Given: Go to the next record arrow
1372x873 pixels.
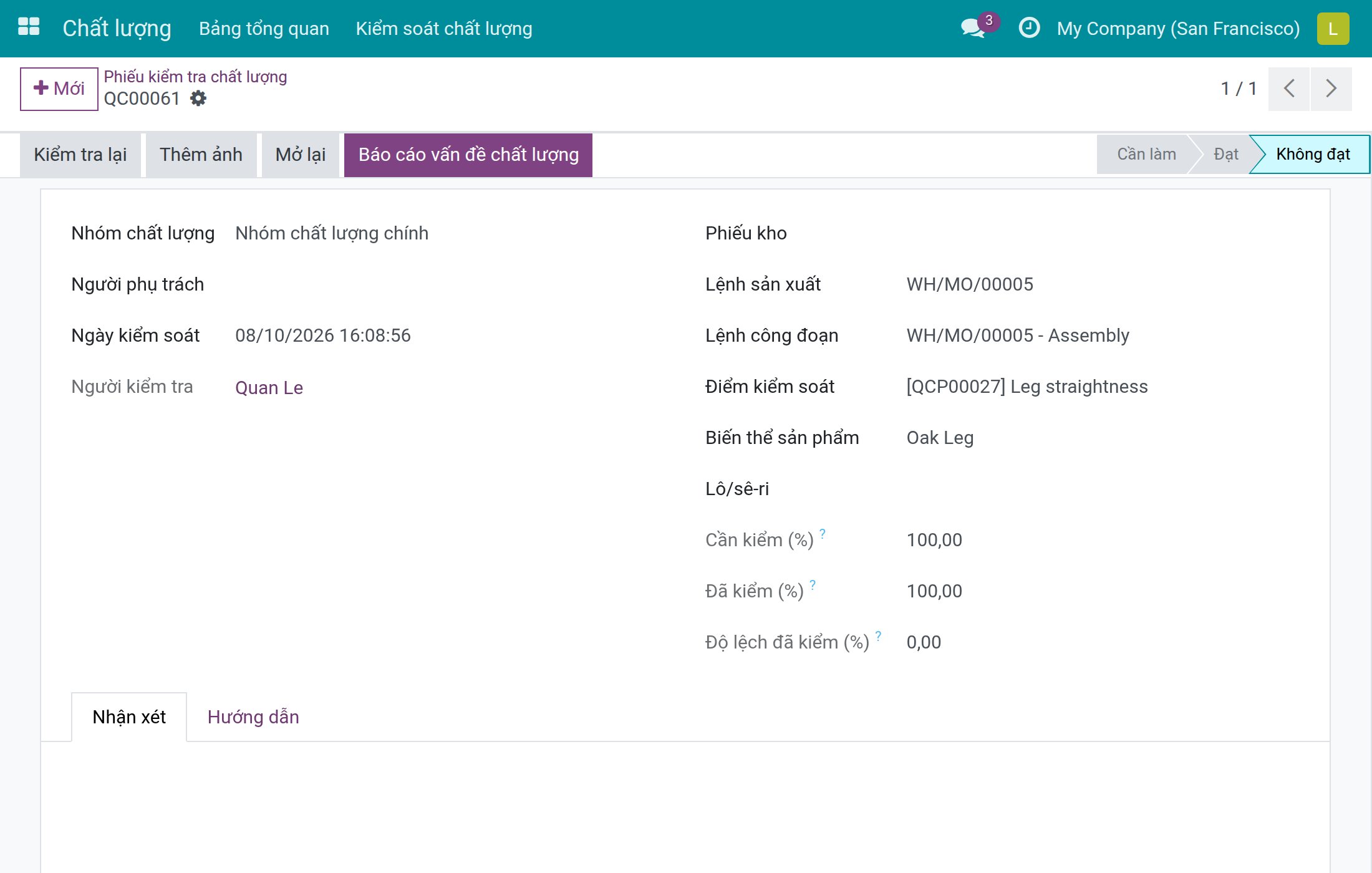Looking at the screenshot, I should tap(1331, 89).
